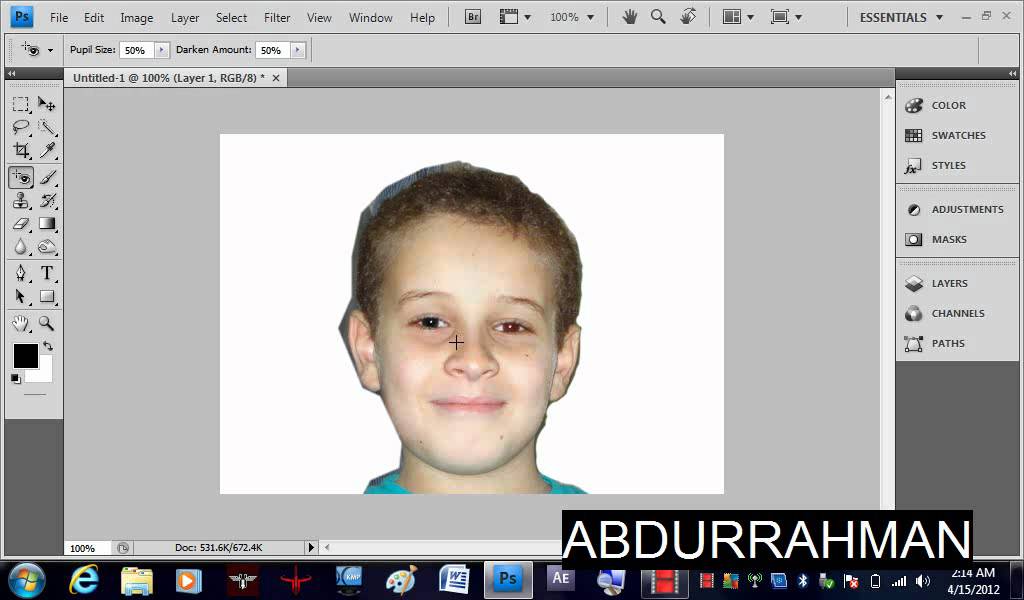This screenshot has height=600, width=1024.
Task: Click the Hand tool in application bar
Action: (630, 18)
